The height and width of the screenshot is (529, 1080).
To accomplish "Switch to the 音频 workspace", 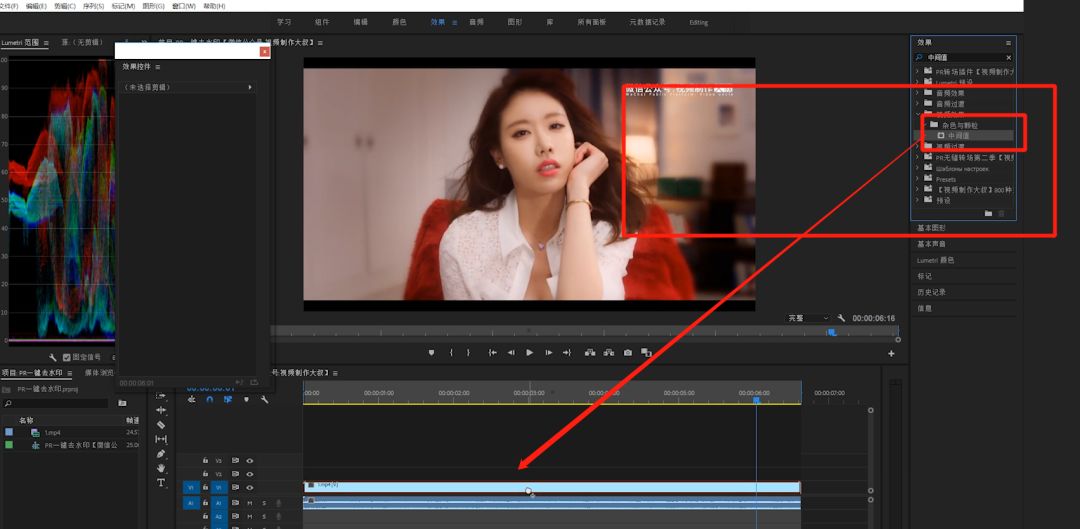I will pyautogui.click(x=477, y=22).
